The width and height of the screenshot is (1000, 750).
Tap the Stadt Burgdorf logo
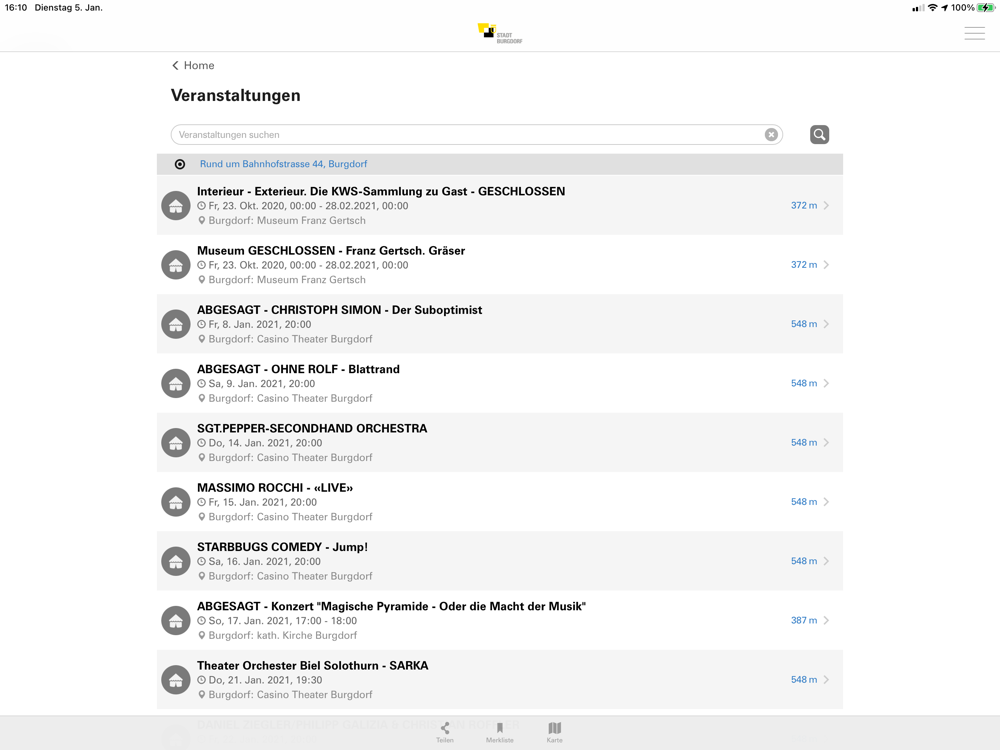tap(500, 33)
